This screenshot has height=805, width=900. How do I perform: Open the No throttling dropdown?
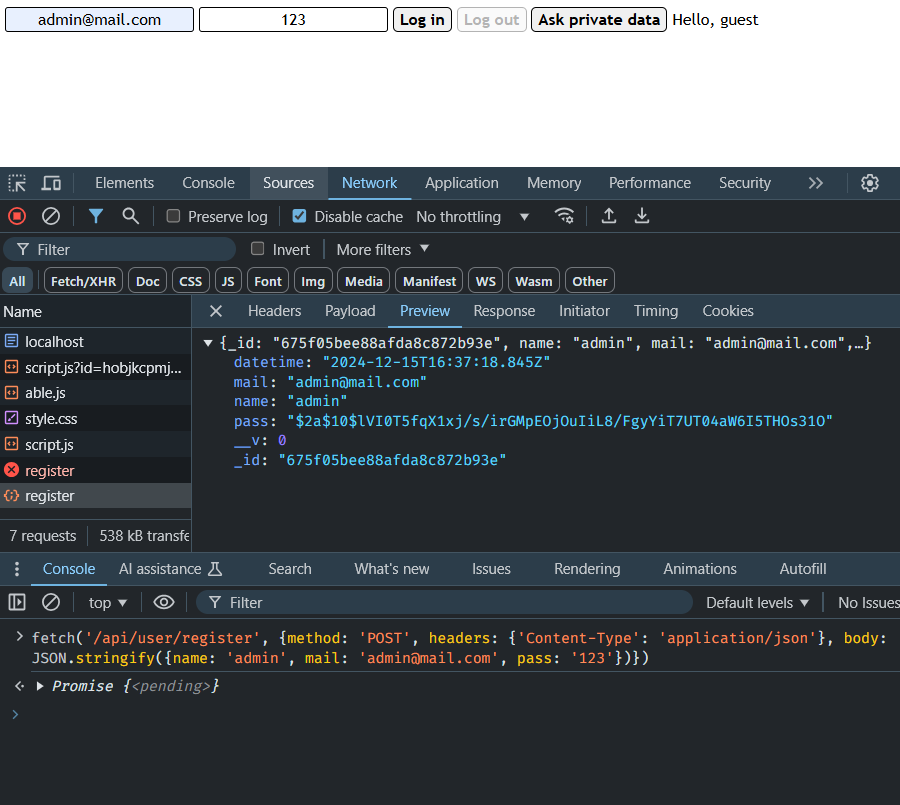(472, 216)
